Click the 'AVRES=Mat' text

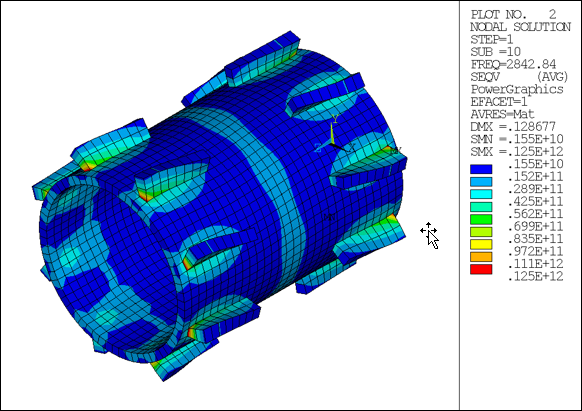[x=503, y=114]
